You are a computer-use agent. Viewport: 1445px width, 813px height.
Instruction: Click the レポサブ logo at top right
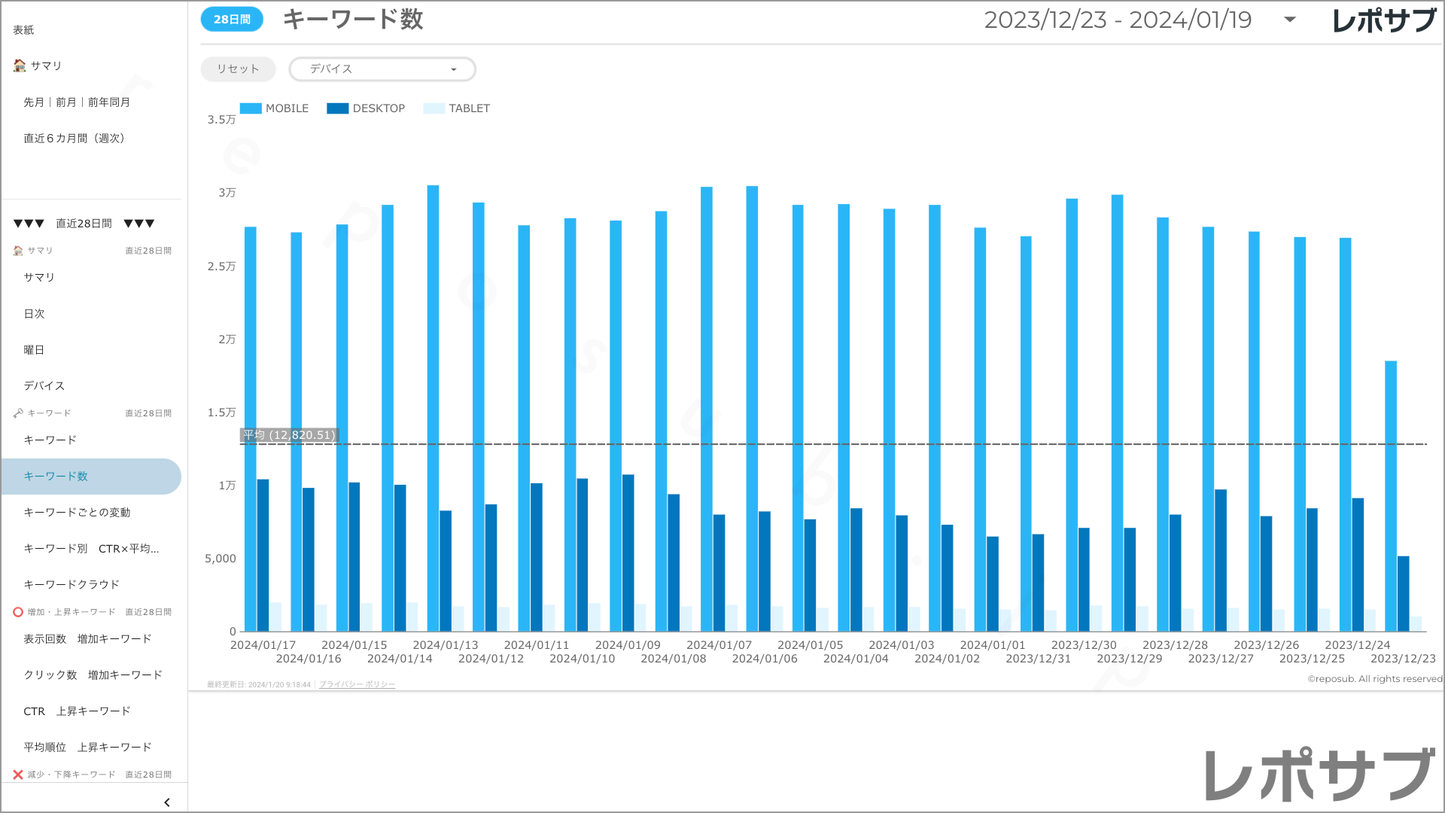click(1383, 21)
